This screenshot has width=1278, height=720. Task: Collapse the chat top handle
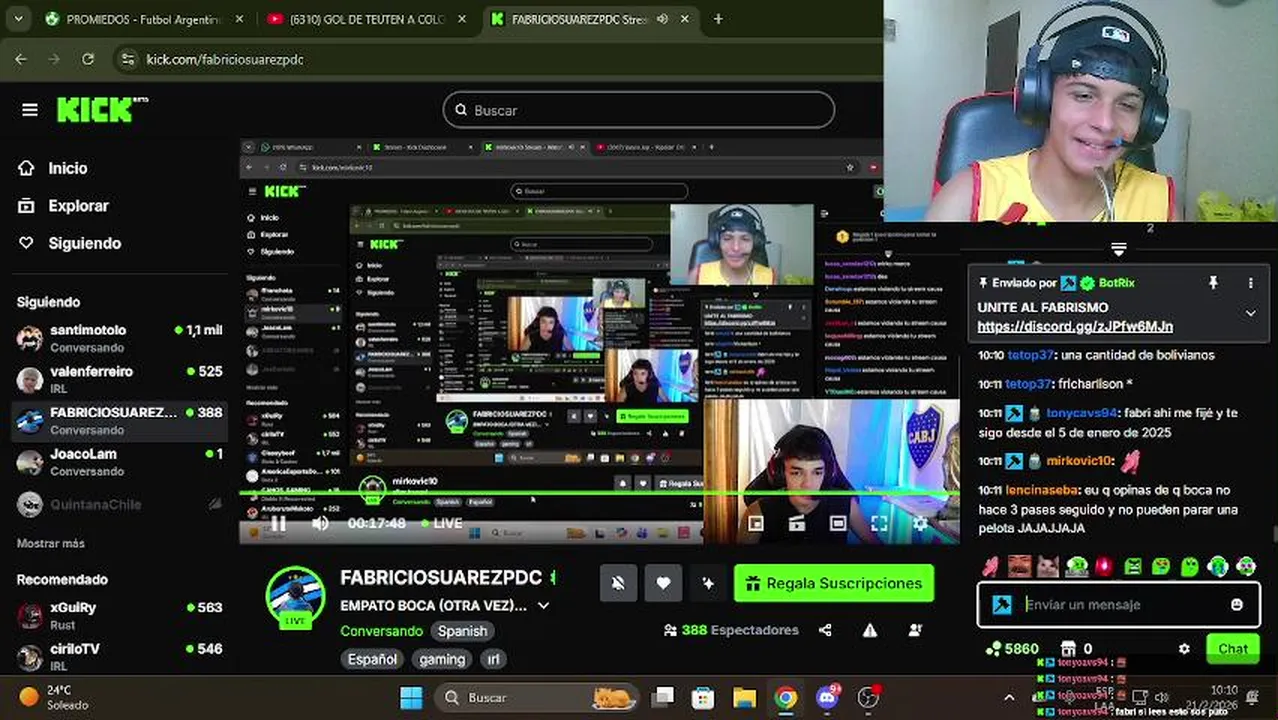[1118, 249]
